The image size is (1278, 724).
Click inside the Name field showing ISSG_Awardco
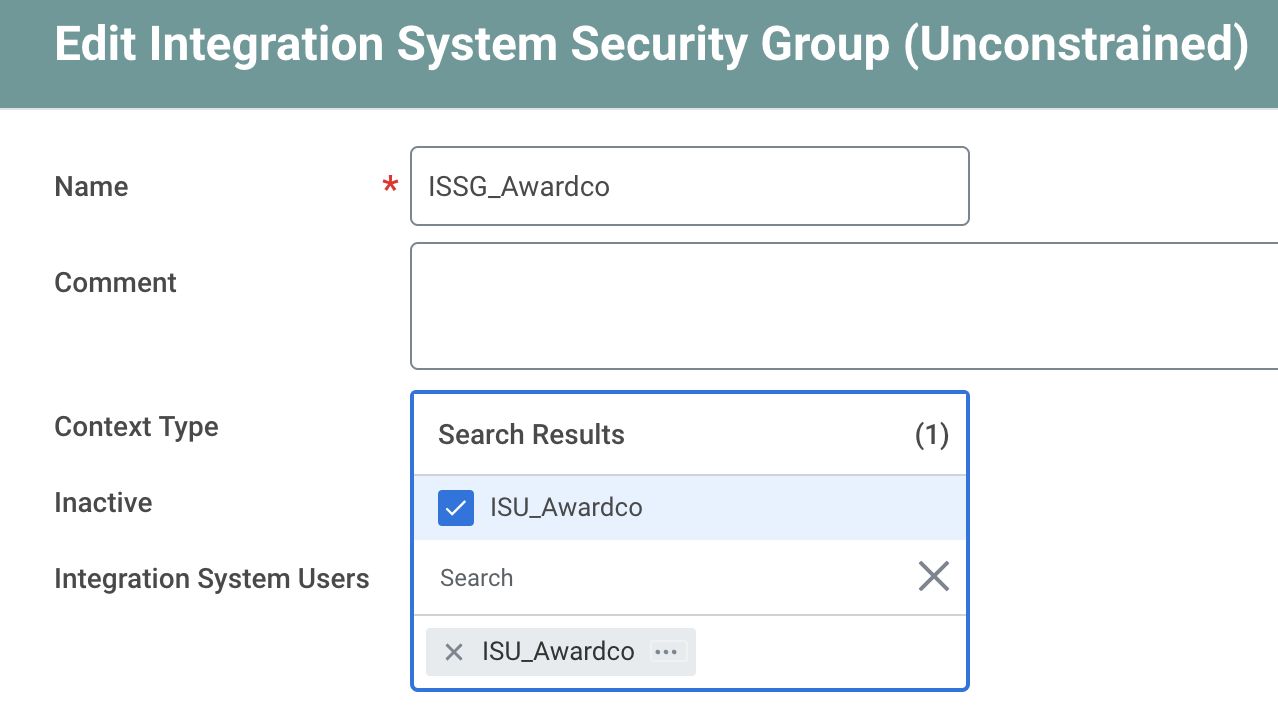[x=690, y=186]
